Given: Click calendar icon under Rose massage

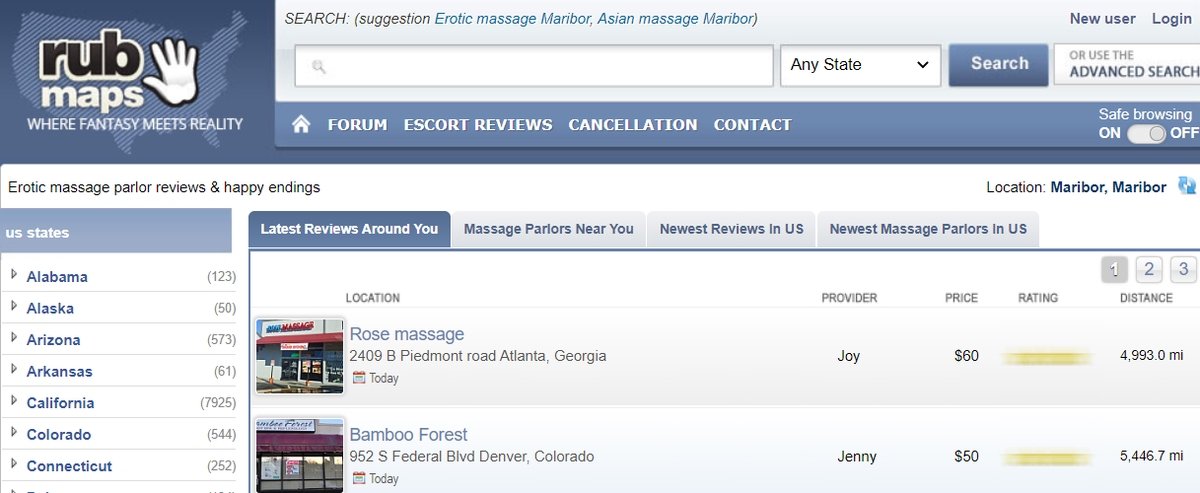Looking at the screenshot, I should click(359, 378).
